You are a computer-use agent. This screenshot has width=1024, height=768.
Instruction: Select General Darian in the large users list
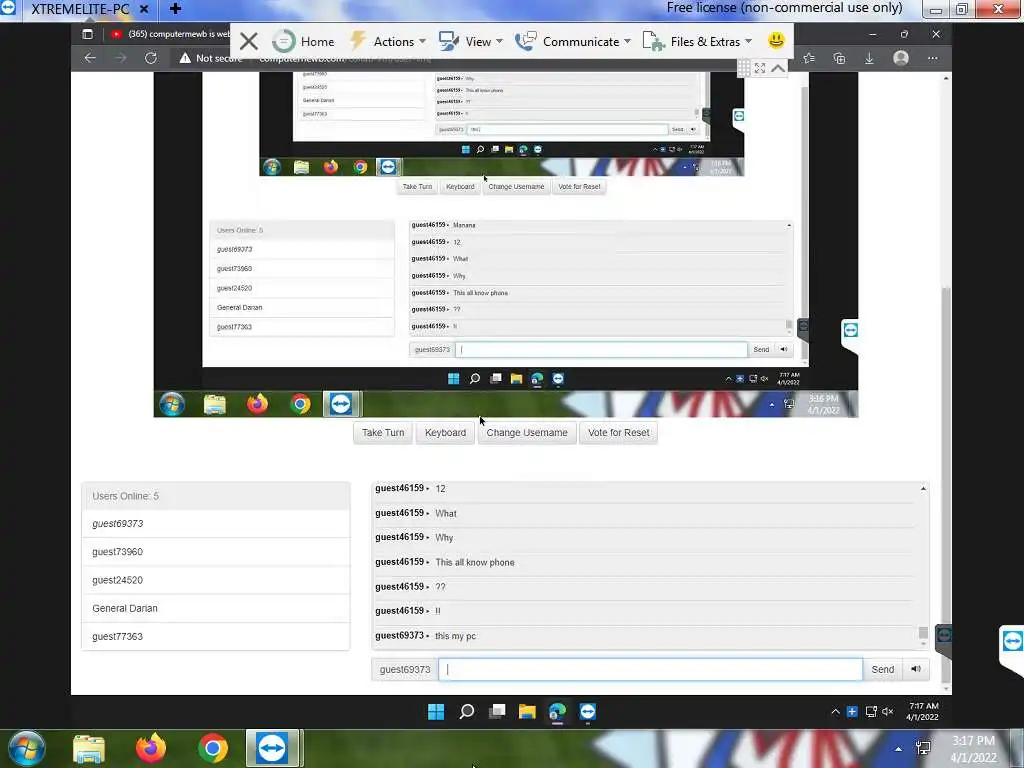216,608
